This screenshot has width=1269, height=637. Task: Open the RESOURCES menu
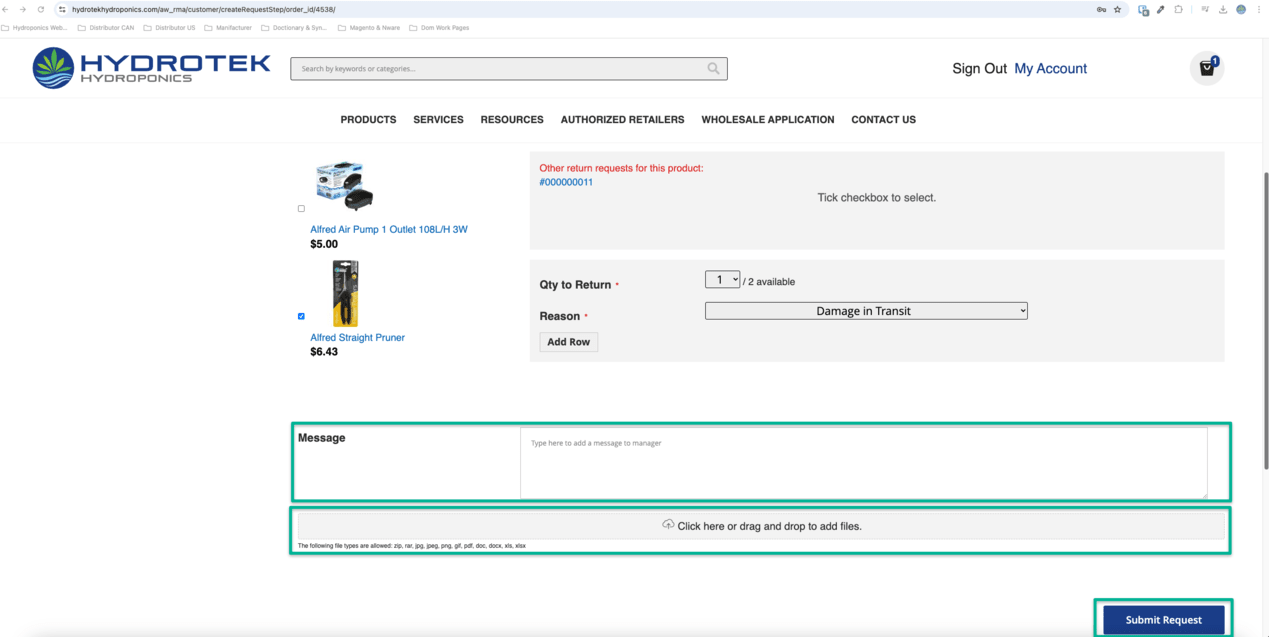(x=512, y=119)
